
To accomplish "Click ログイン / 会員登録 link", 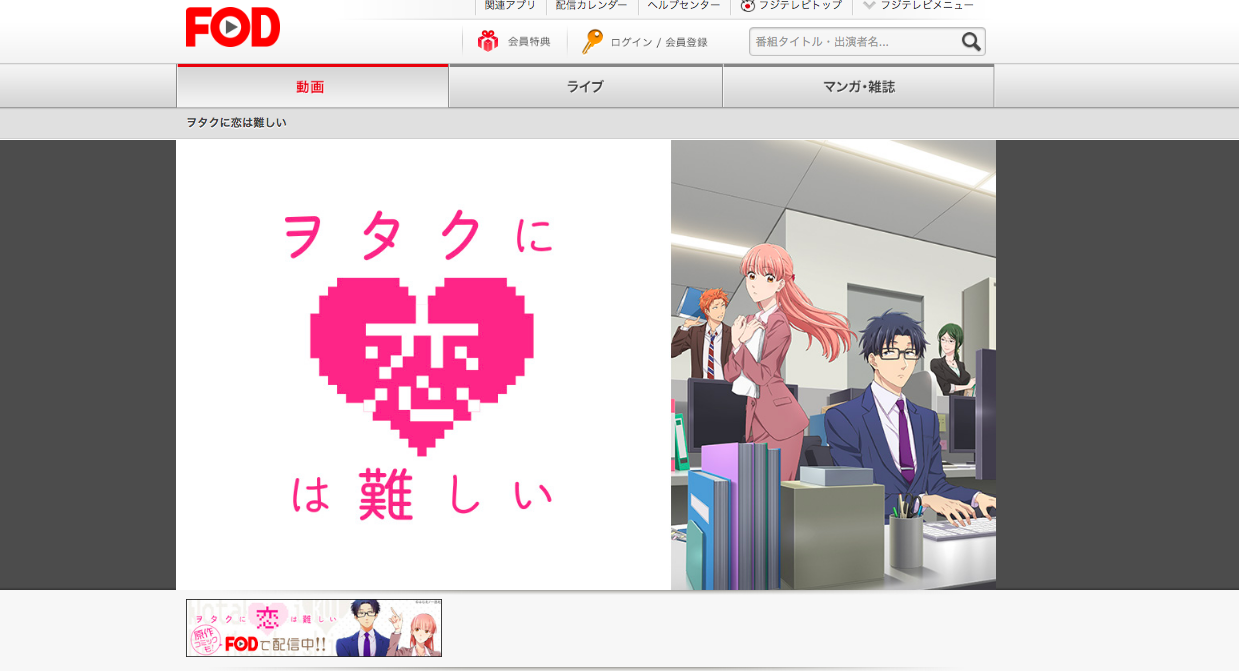I will 659,42.
